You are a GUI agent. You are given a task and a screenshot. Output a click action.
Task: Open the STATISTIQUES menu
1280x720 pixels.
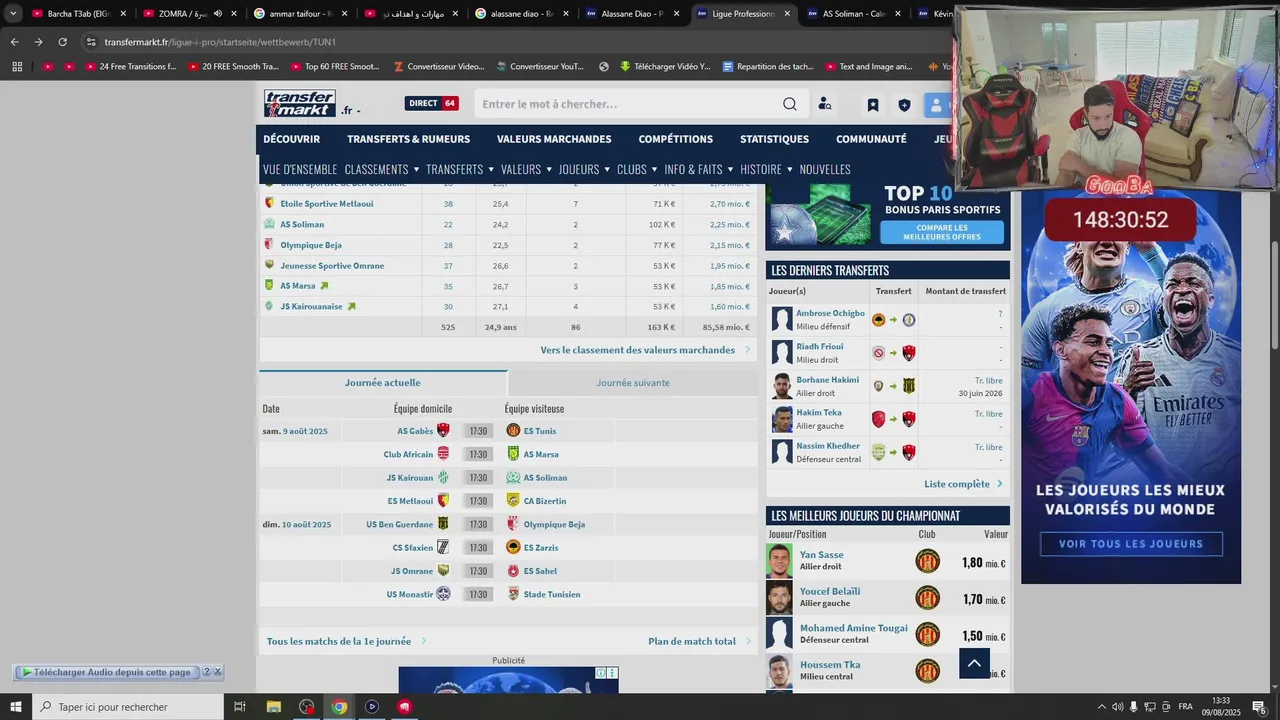774,139
